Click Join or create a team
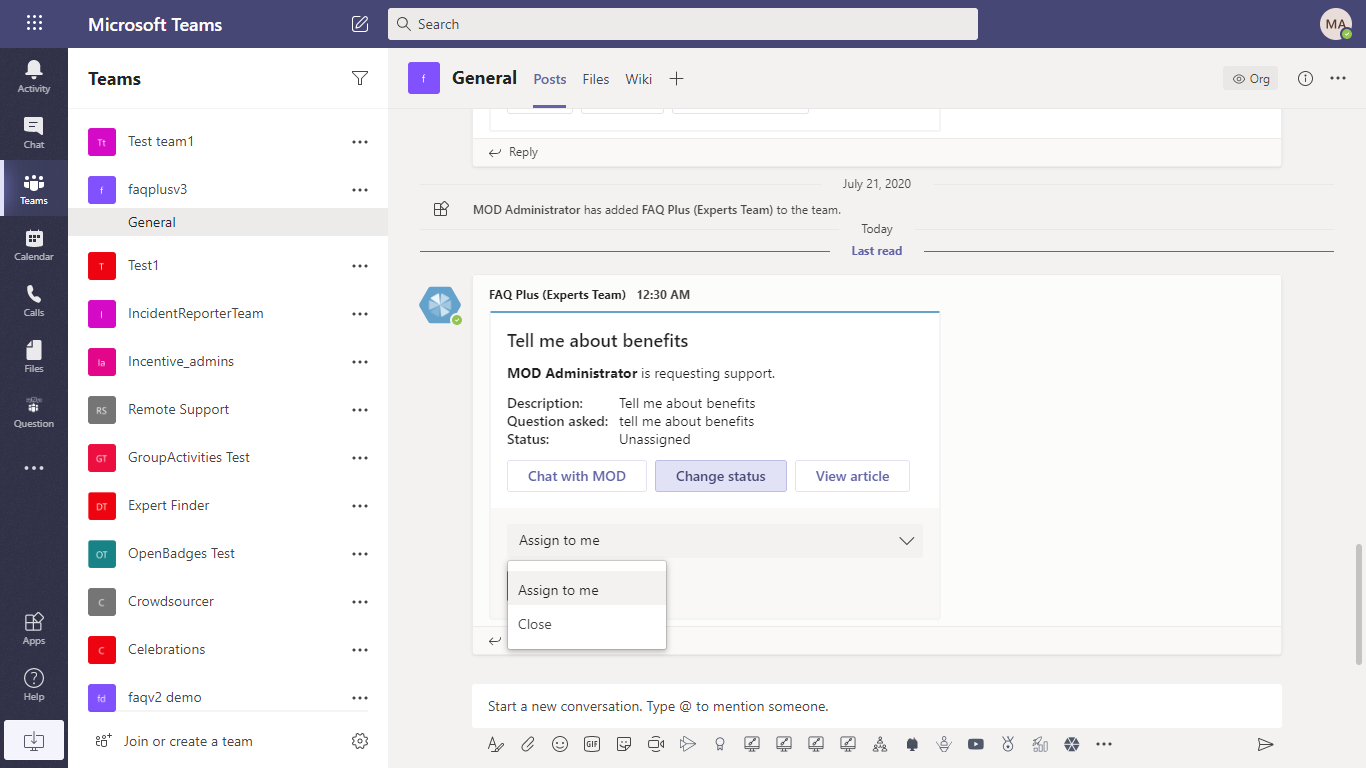The width and height of the screenshot is (1366, 768). (x=176, y=741)
